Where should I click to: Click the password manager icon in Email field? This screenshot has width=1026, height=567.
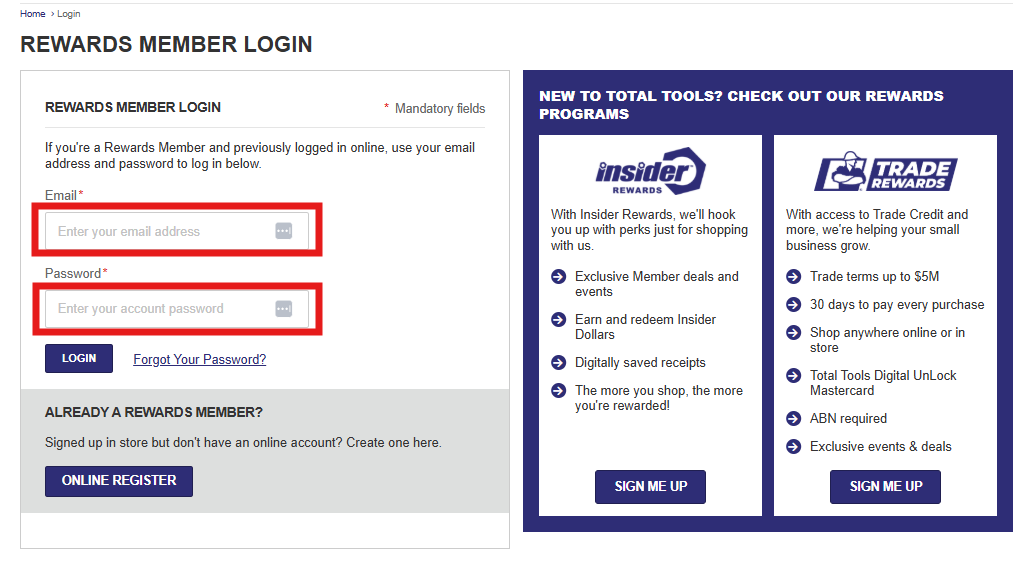pyautogui.click(x=283, y=231)
